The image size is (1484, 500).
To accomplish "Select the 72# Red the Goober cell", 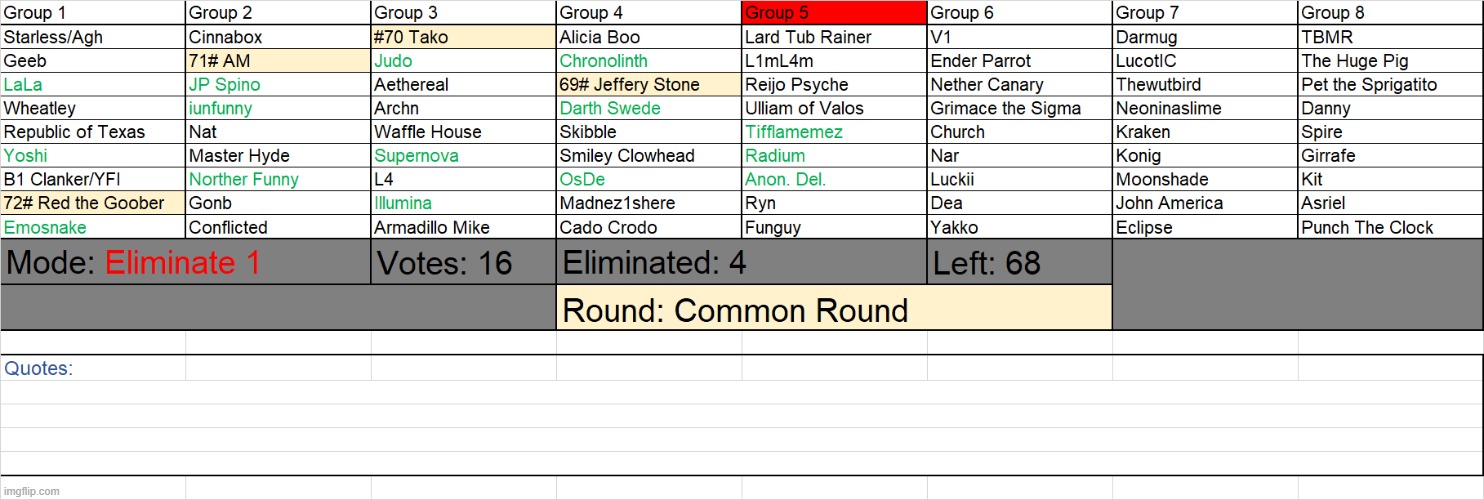I will pyautogui.click(x=92, y=203).
